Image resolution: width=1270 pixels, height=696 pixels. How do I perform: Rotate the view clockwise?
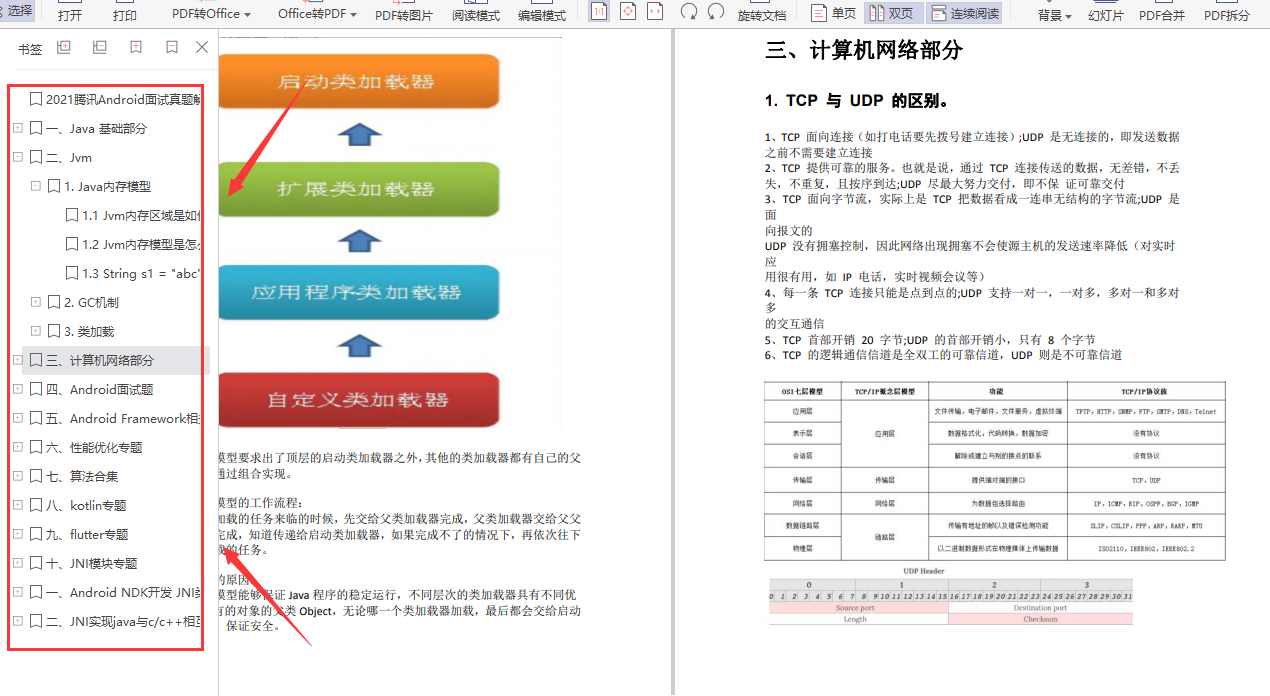716,12
